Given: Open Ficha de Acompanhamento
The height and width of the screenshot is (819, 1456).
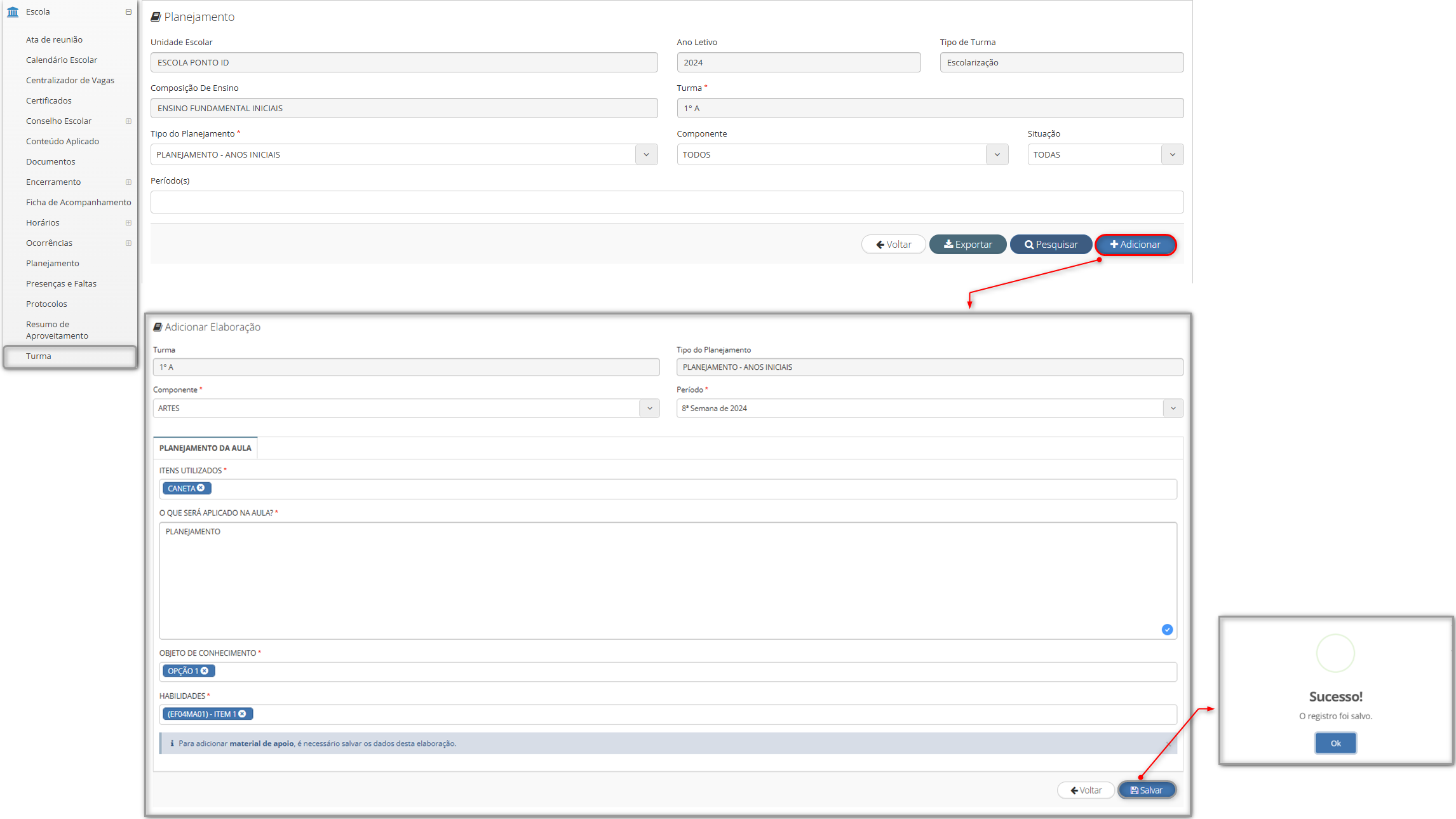Looking at the screenshot, I should [x=79, y=202].
